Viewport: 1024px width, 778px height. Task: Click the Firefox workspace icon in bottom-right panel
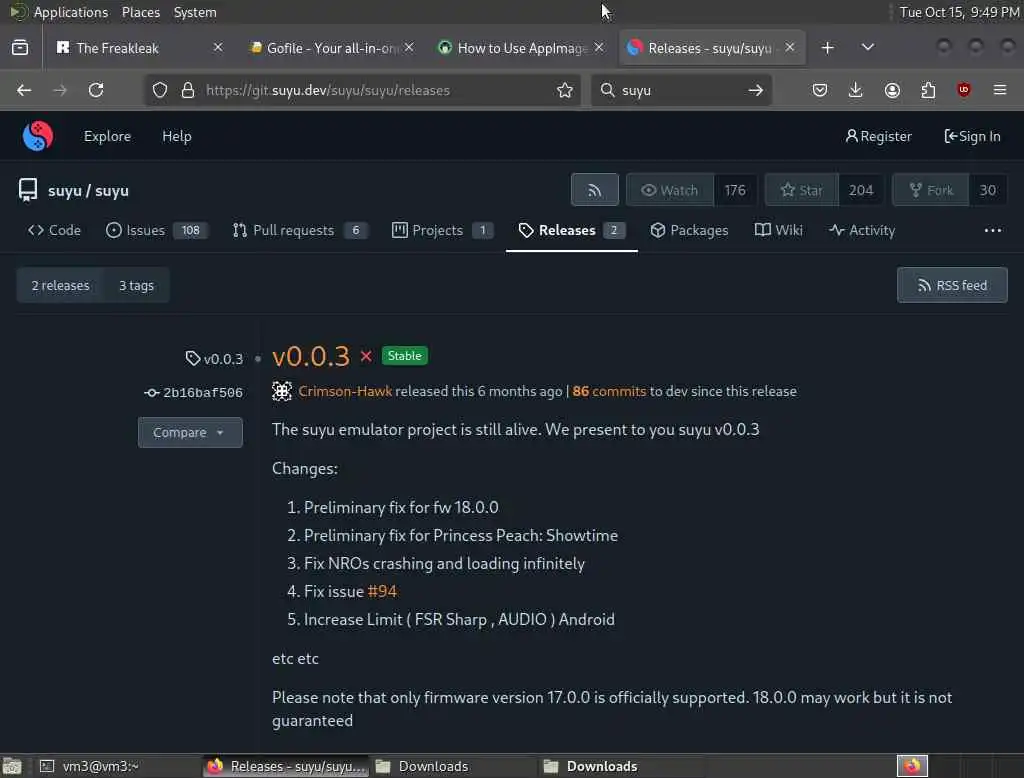click(x=912, y=766)
